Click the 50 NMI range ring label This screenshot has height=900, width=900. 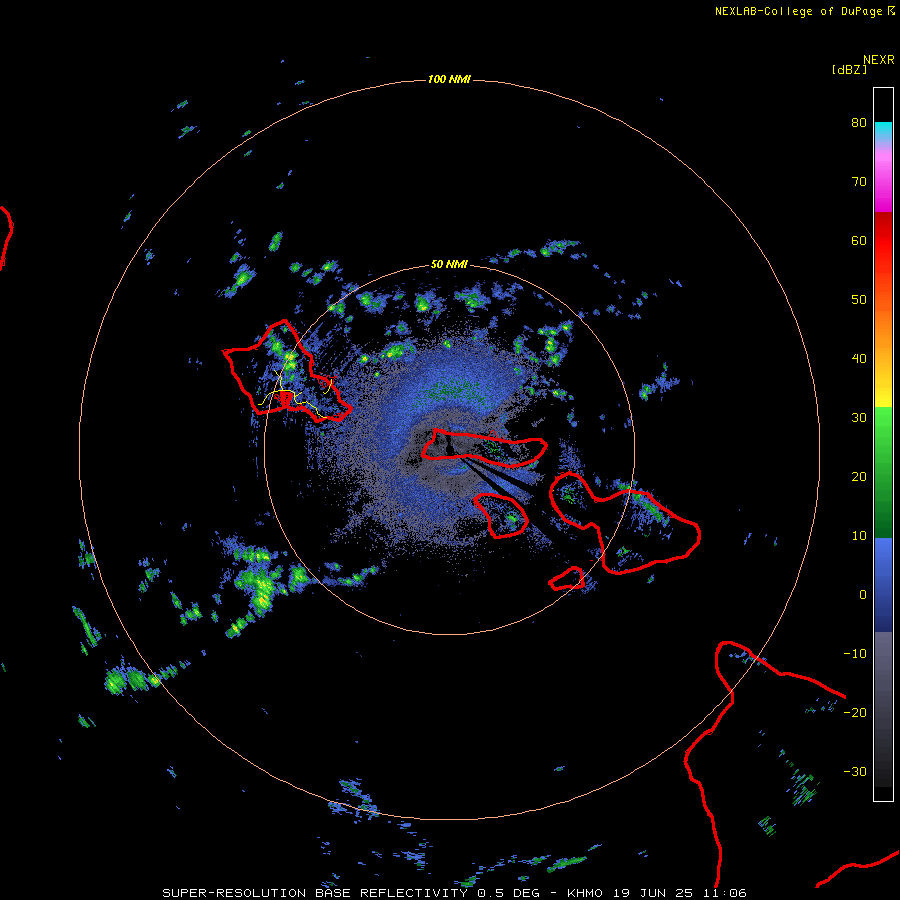click(x=449, y=265)
